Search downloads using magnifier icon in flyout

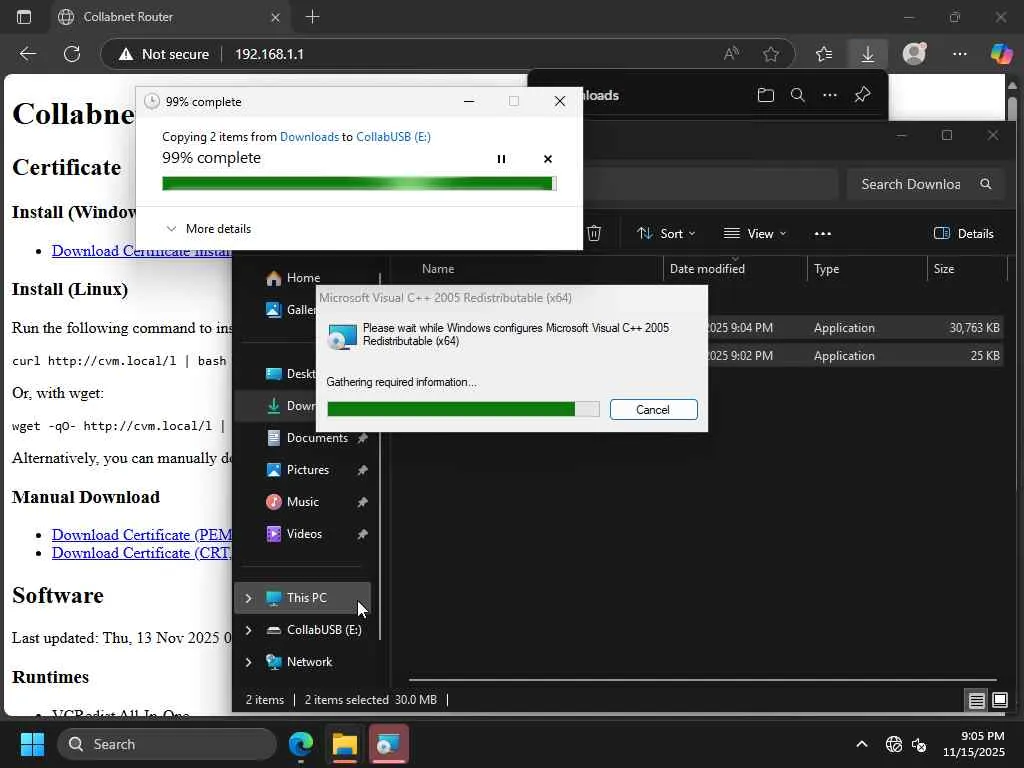point(797,95)
